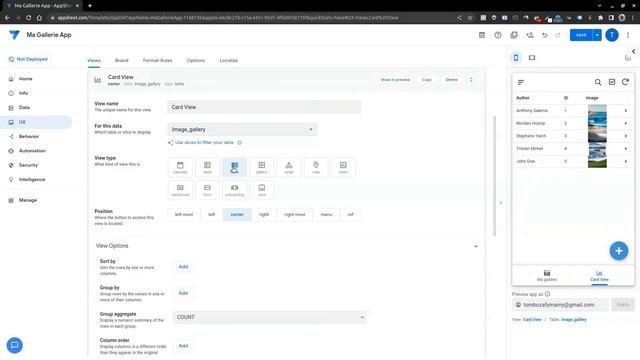Screen dimensions: 640x360
Task: Click Add for Column order
Action: [183, 346]
